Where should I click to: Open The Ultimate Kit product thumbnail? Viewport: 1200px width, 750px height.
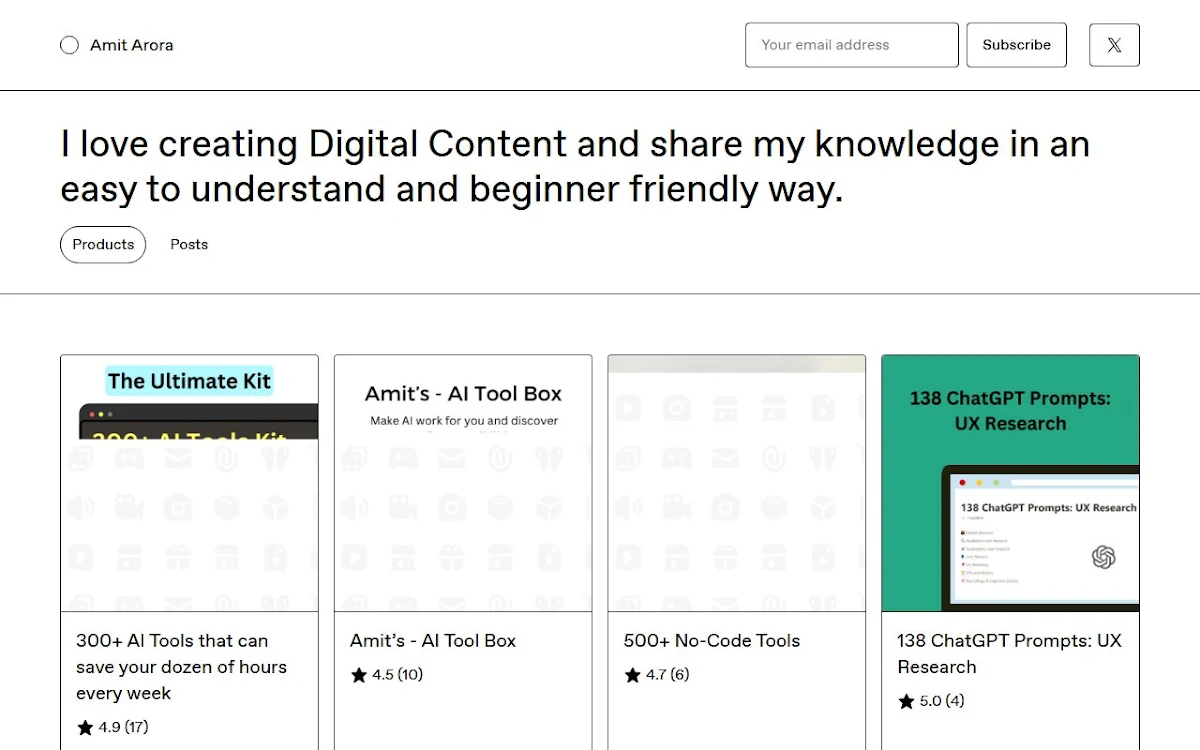pyautogui.click(x=190, y=483)
